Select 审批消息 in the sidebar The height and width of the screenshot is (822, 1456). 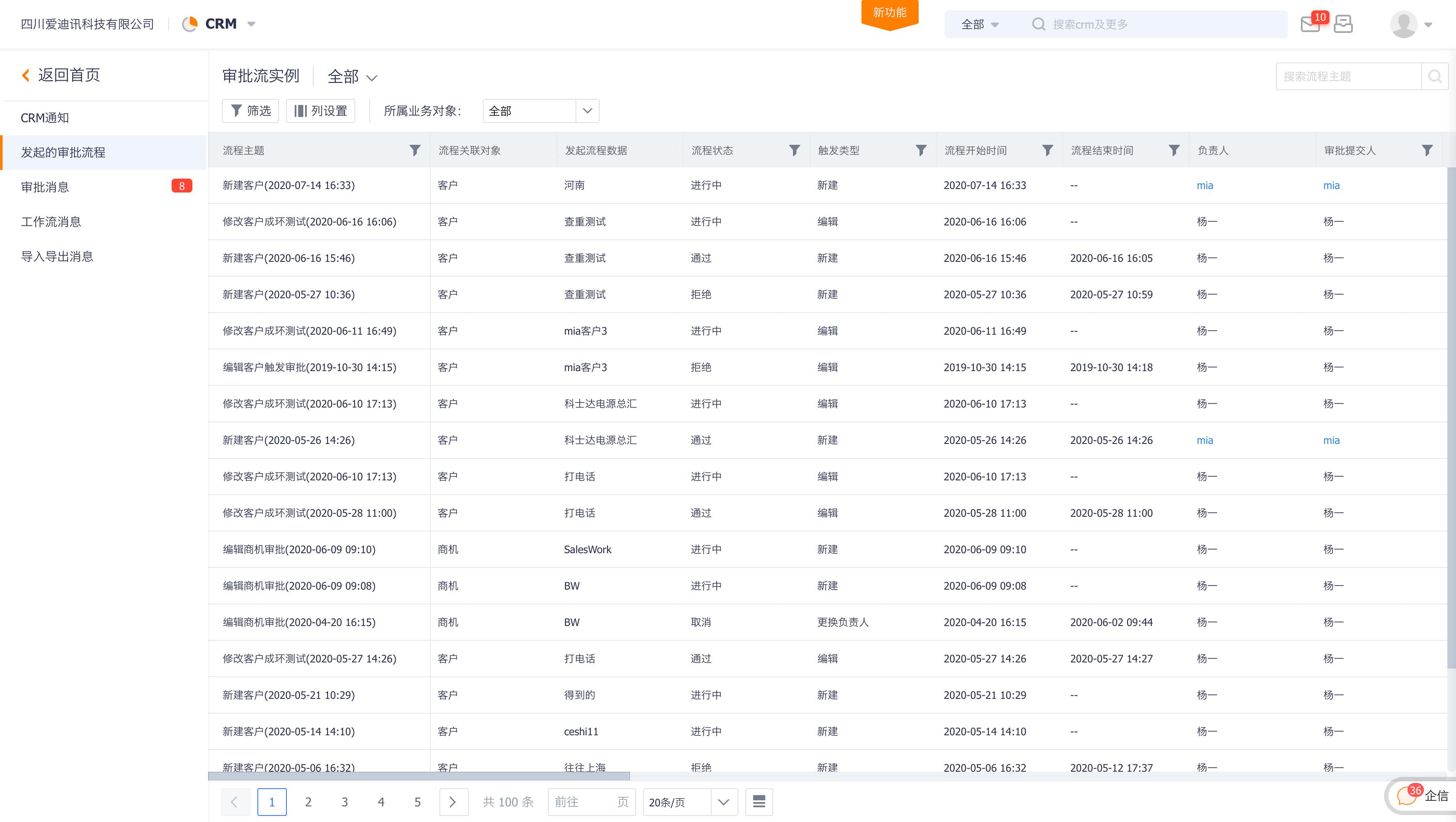click(x=45, y=187)
